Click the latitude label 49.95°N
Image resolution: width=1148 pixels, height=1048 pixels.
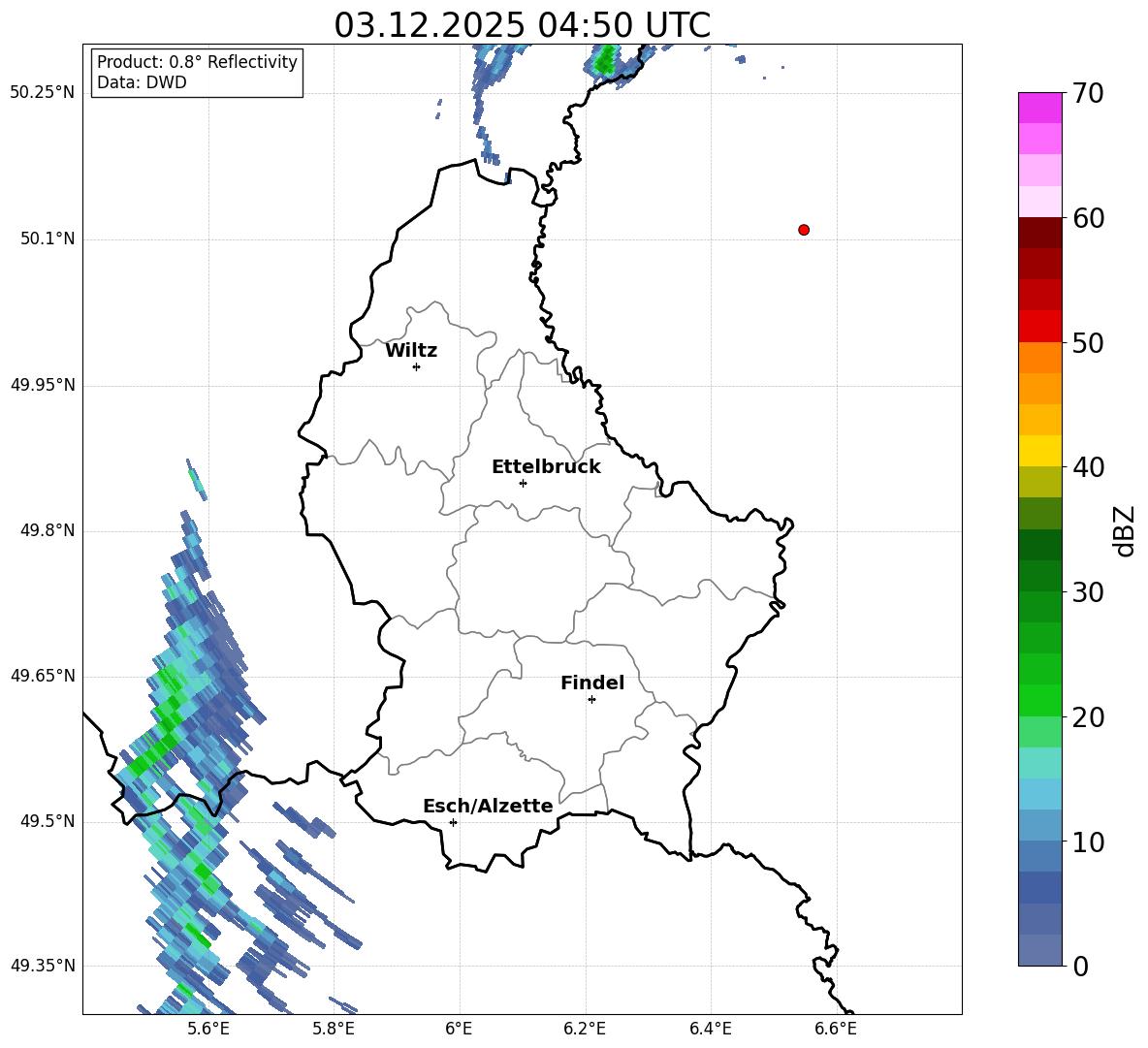(x=43, y=385)
